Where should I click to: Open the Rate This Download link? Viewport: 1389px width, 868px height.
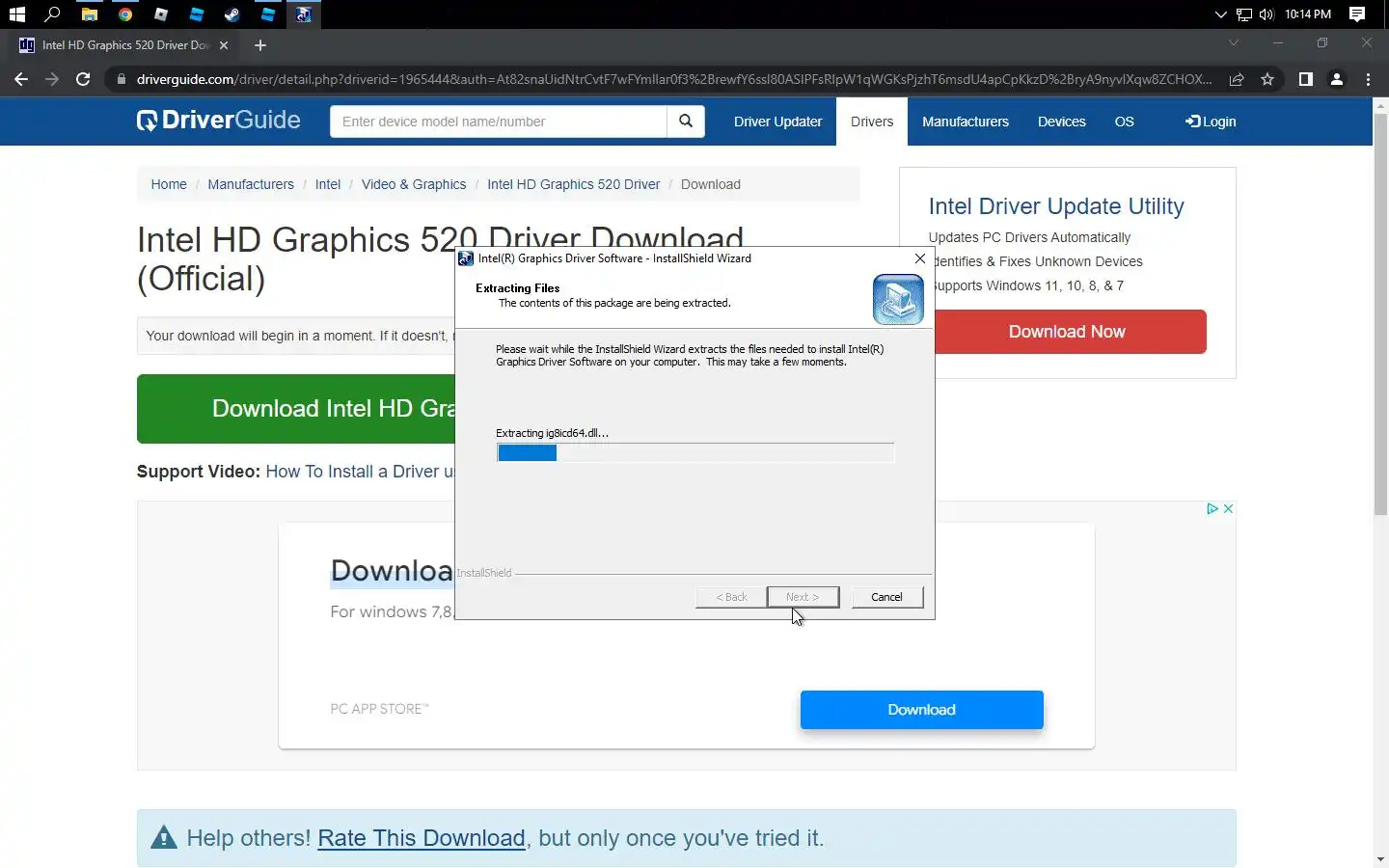coord(422,838)
